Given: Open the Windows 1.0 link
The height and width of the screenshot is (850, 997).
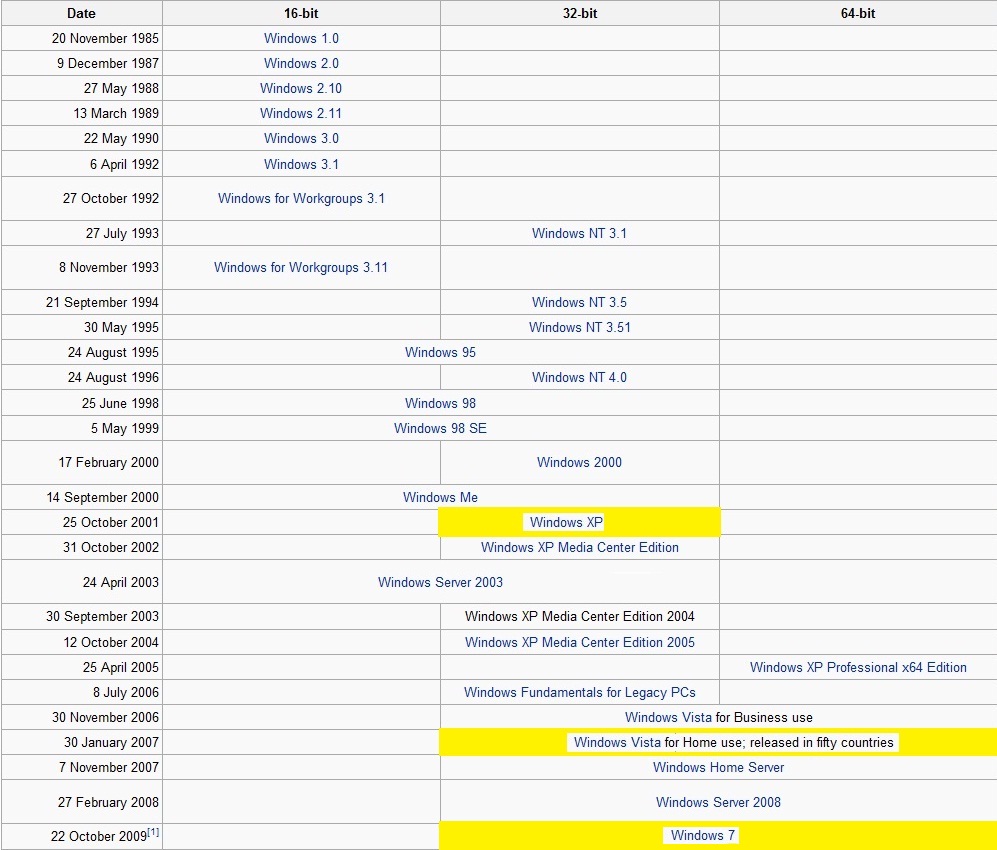Looking at the screenshot, I should 301,38.
